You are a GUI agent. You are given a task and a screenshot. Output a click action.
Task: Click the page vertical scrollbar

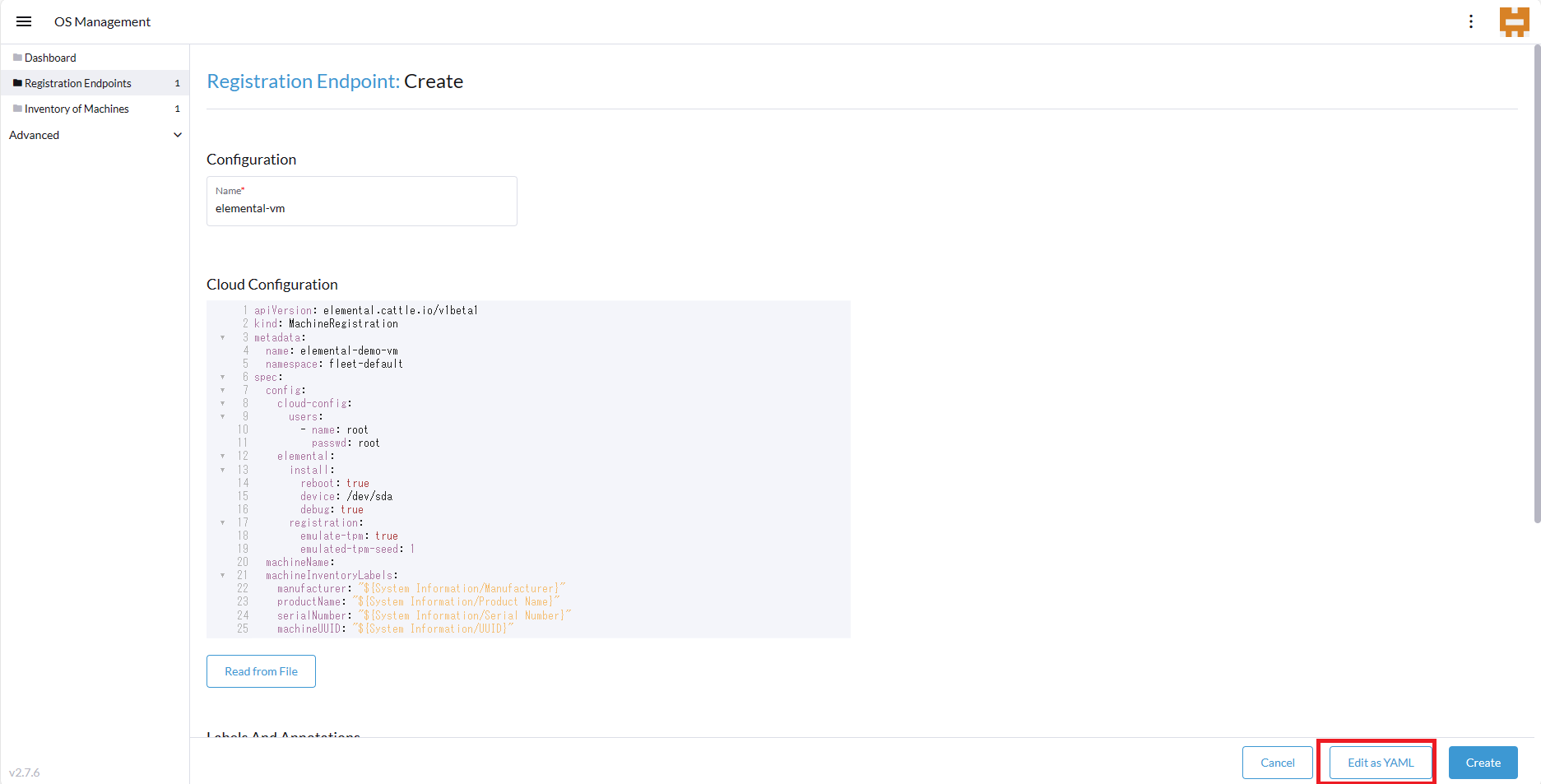tap(1536, 284)
